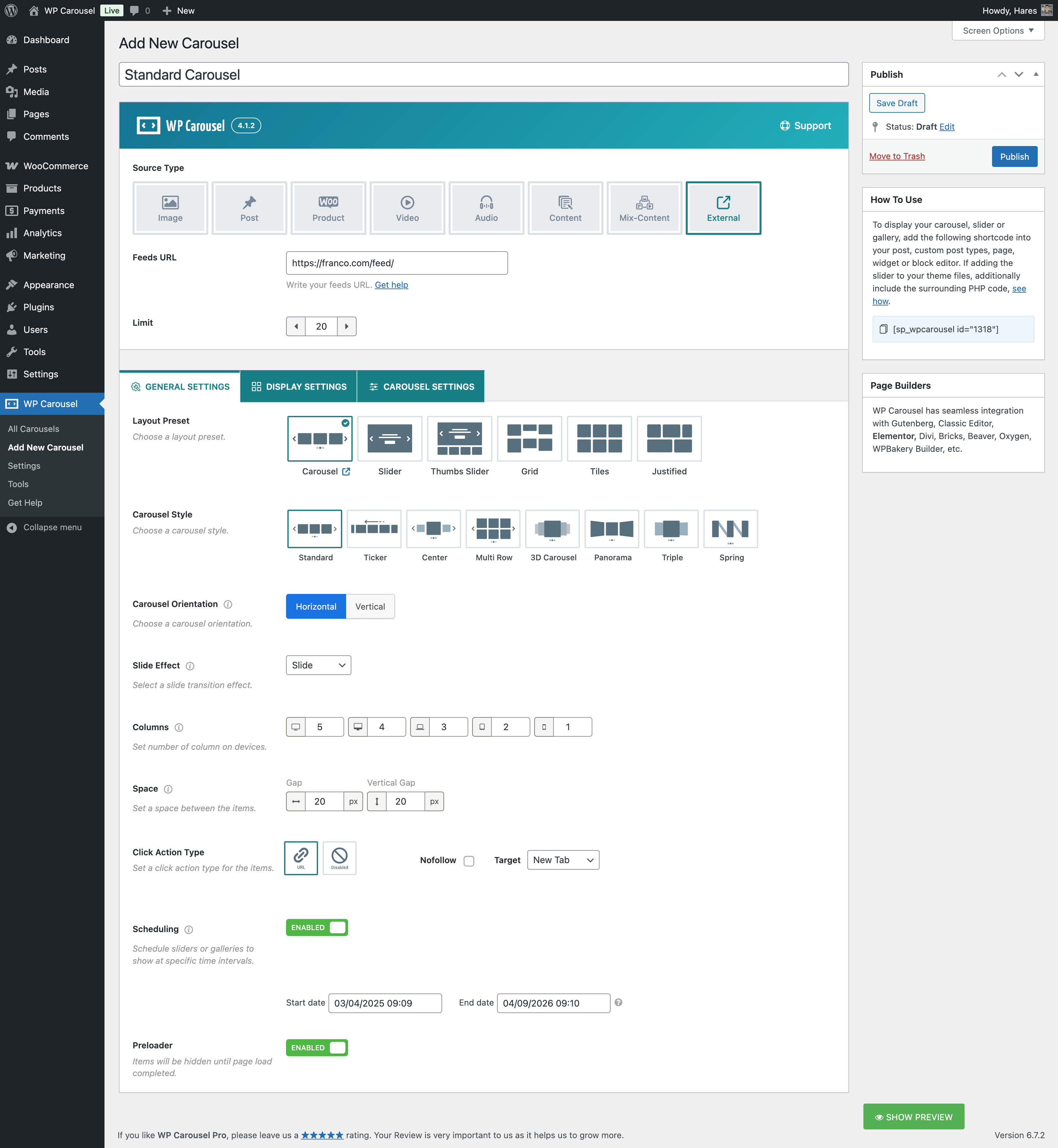Open the Slide Effect dropdown
This screenshot has width=1058, height=1148.
pyautogui.click(x=318, y=666)
